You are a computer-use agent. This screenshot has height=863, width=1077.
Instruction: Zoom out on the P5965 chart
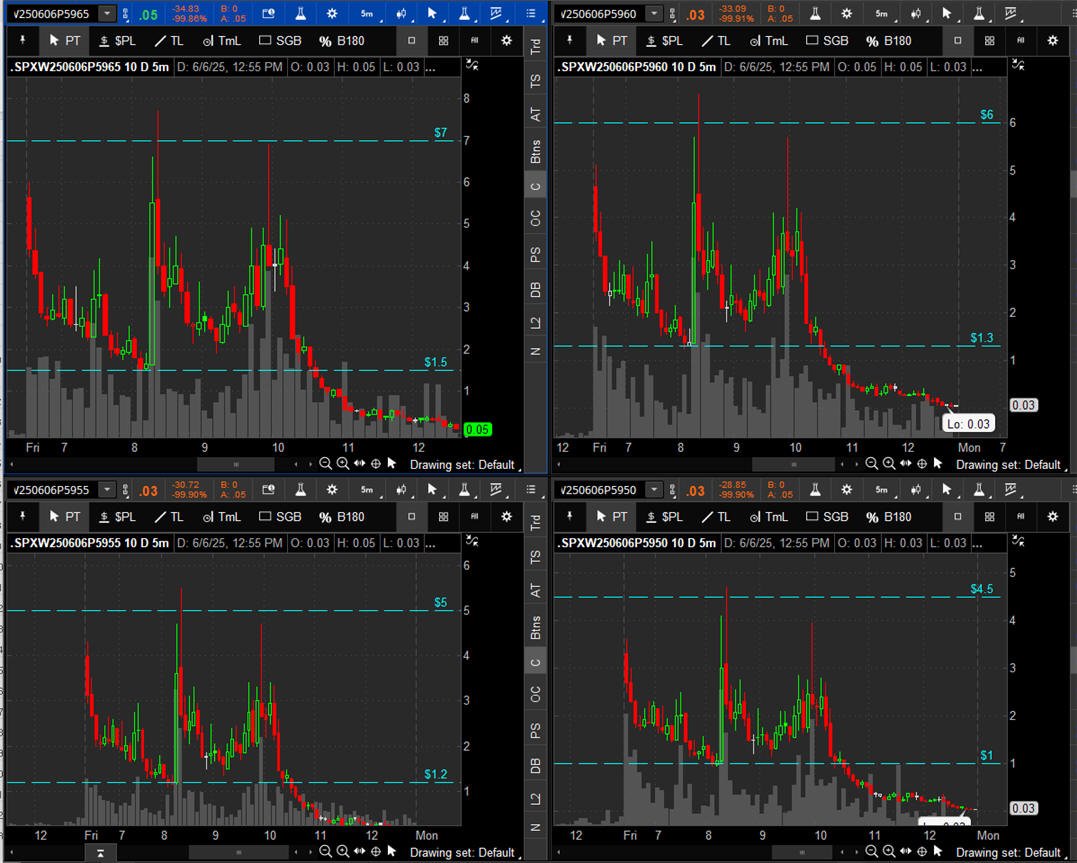point(326,464)
